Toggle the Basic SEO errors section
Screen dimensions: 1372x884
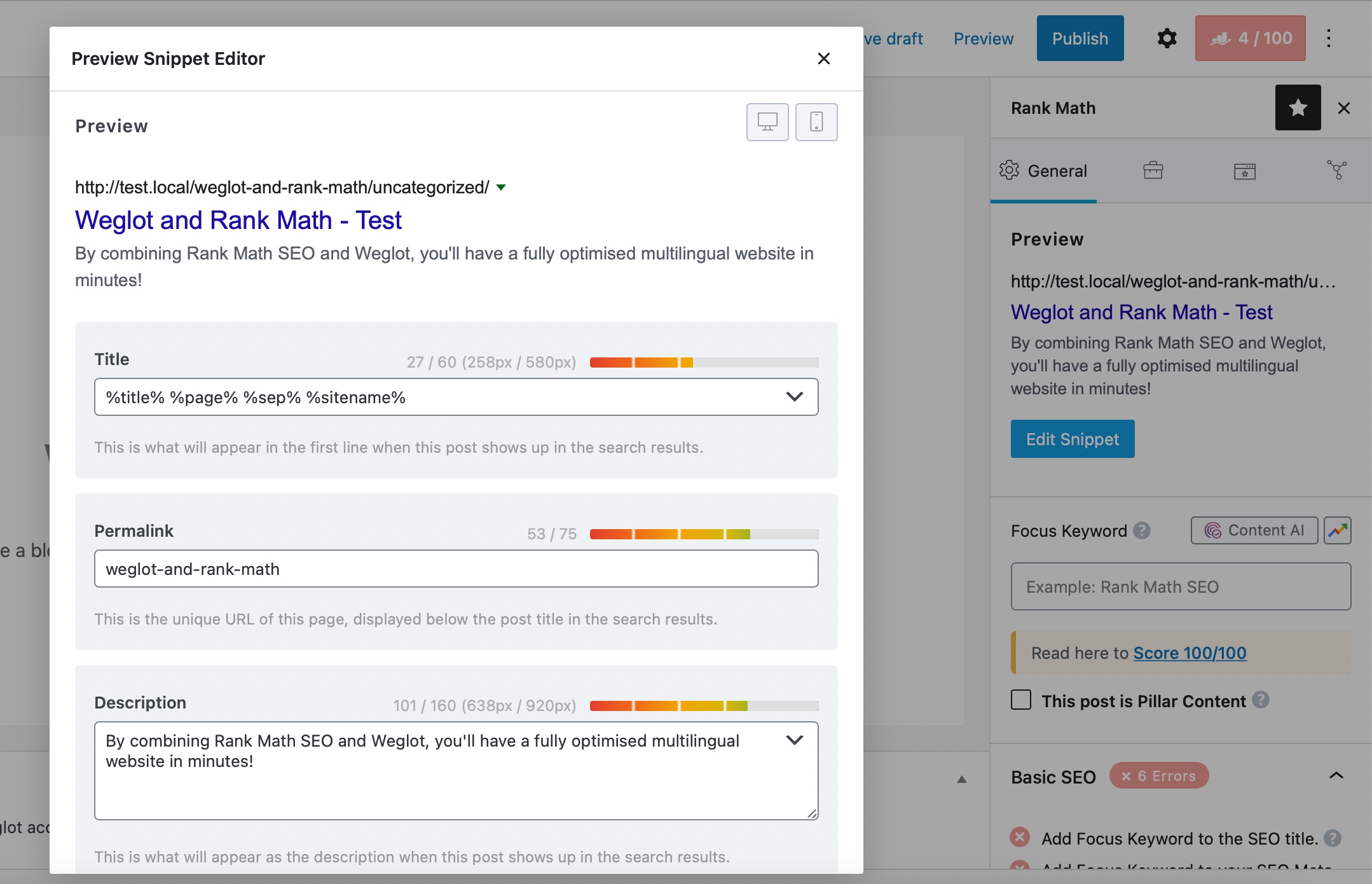click(x=1336, y=775)
